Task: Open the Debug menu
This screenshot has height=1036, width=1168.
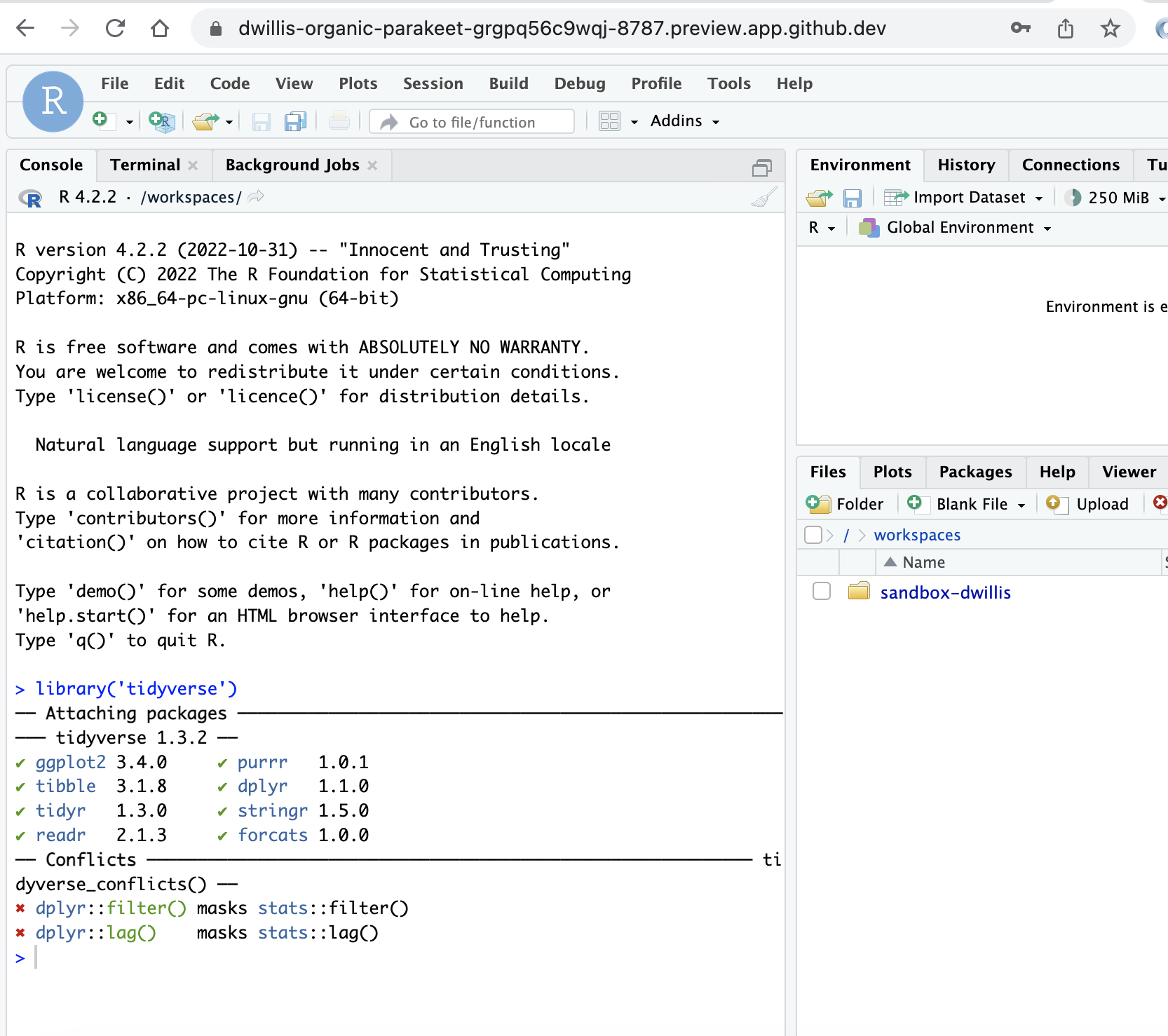Action: (579, 83)
